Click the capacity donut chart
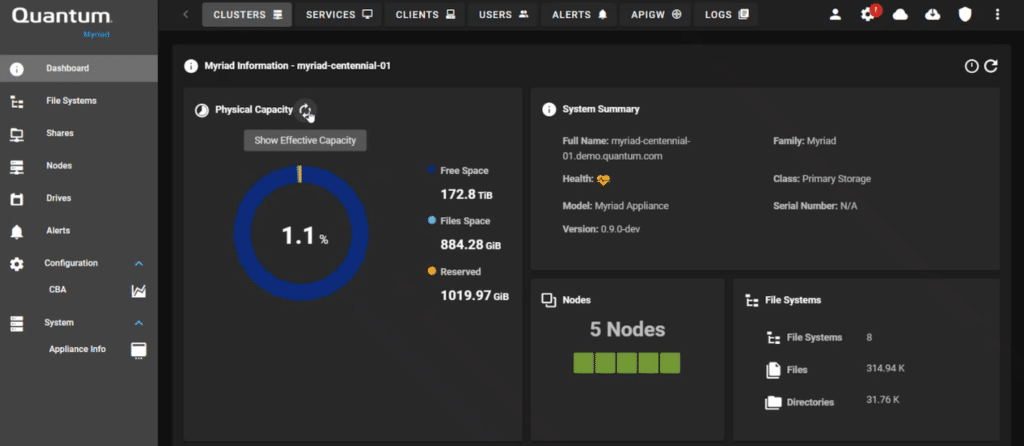Image resolution: width=1024 pixels, height=446 pixels. 302,234
